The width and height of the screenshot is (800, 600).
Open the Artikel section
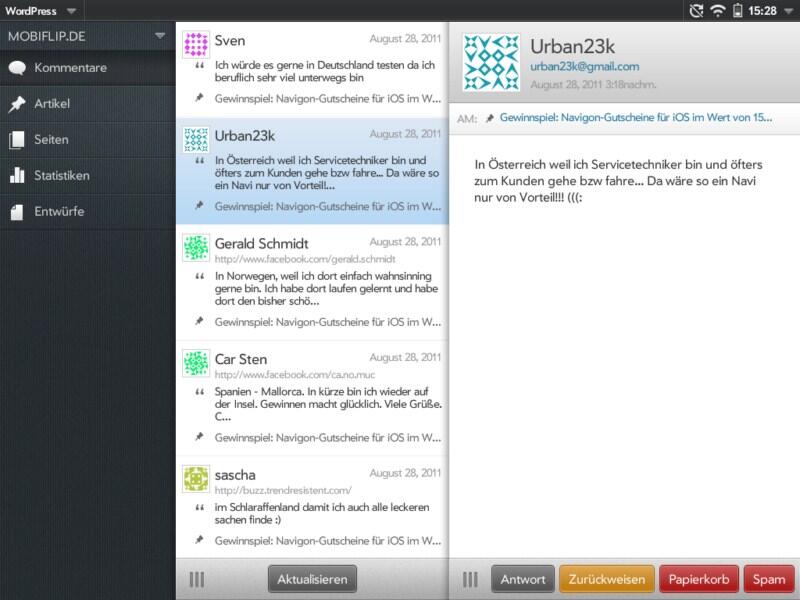(x=87, y=104)
